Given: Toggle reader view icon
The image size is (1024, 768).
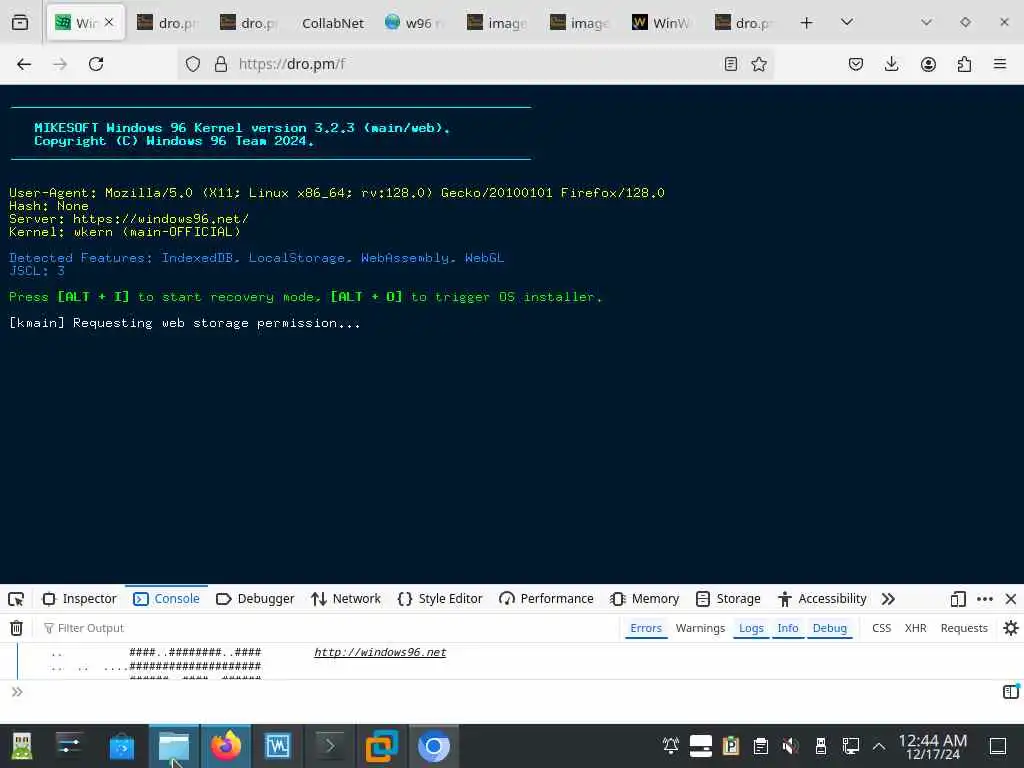Looking at the screenshot, I should tap(731, 64).
